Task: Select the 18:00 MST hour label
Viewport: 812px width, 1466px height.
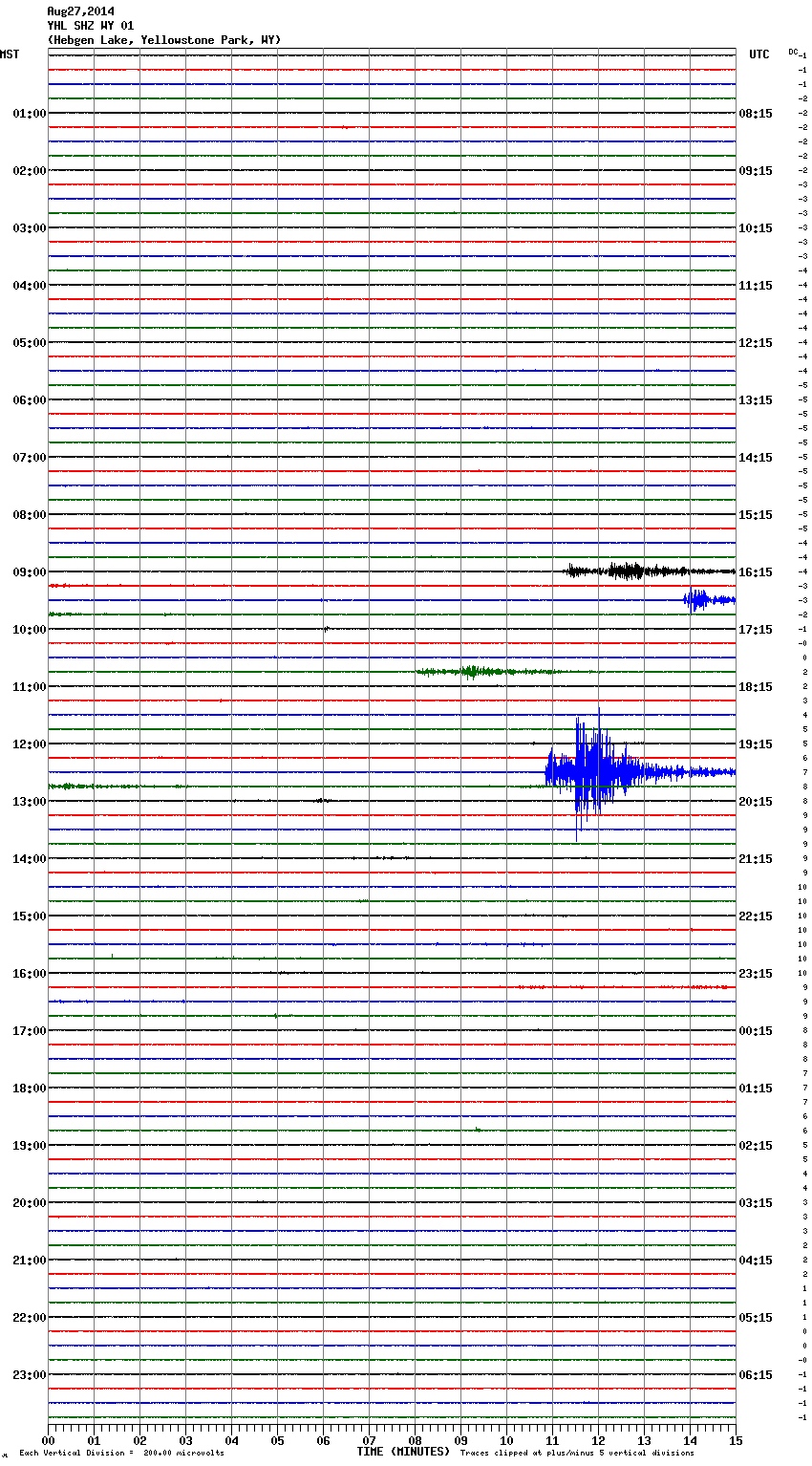Action: click(x=30, y=1089)
